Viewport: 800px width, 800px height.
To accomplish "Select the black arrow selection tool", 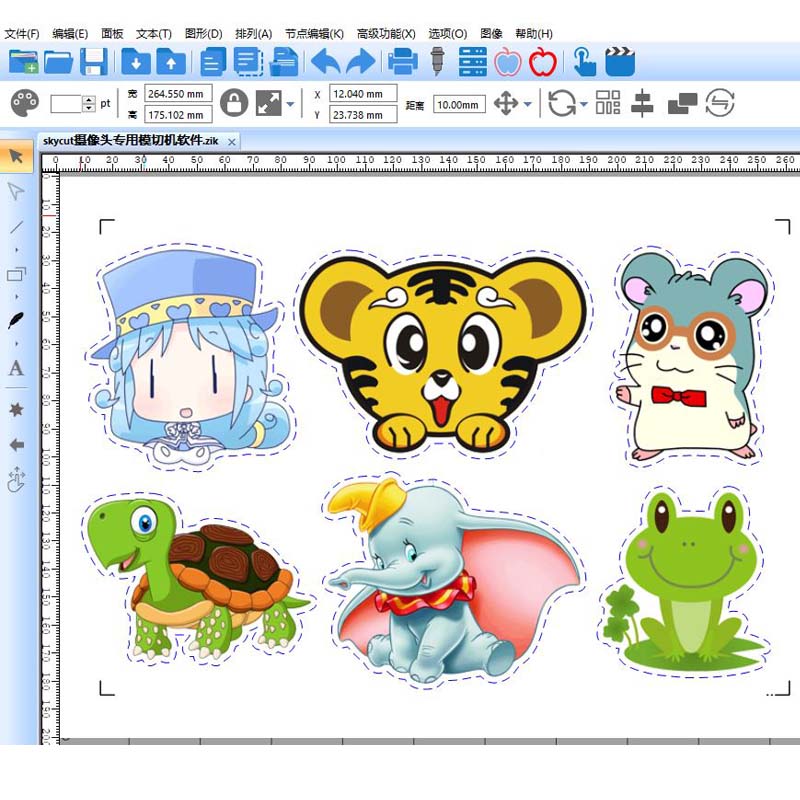I will click(x=17, y=155).
